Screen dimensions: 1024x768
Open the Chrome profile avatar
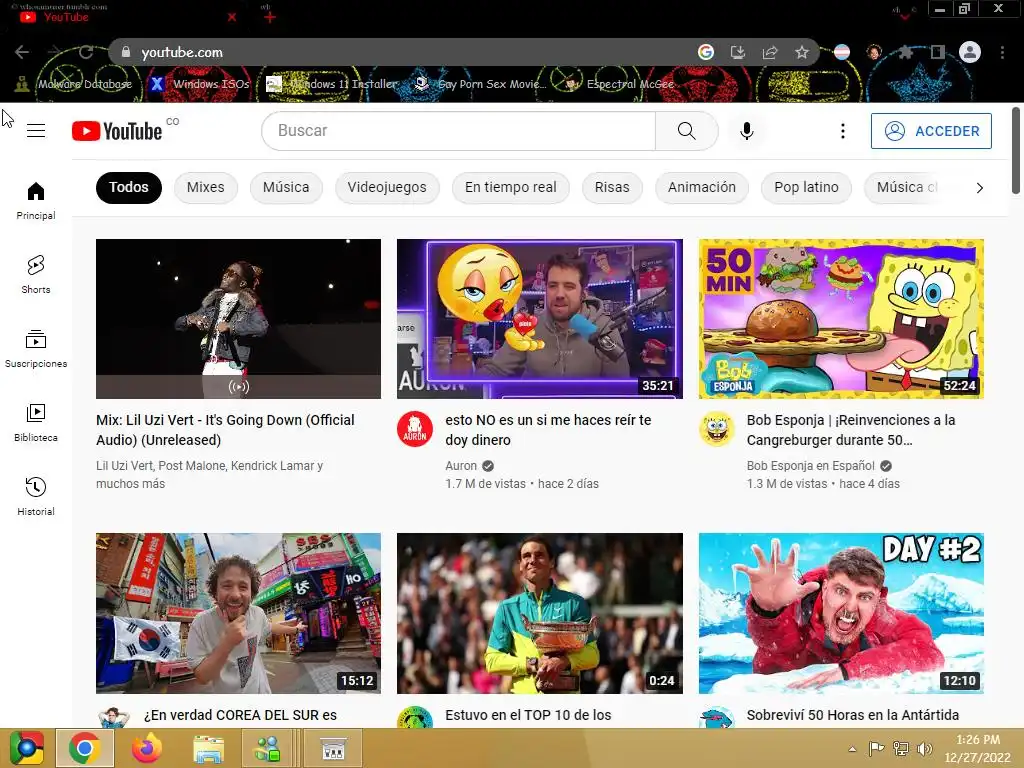[x=970, y=52]
